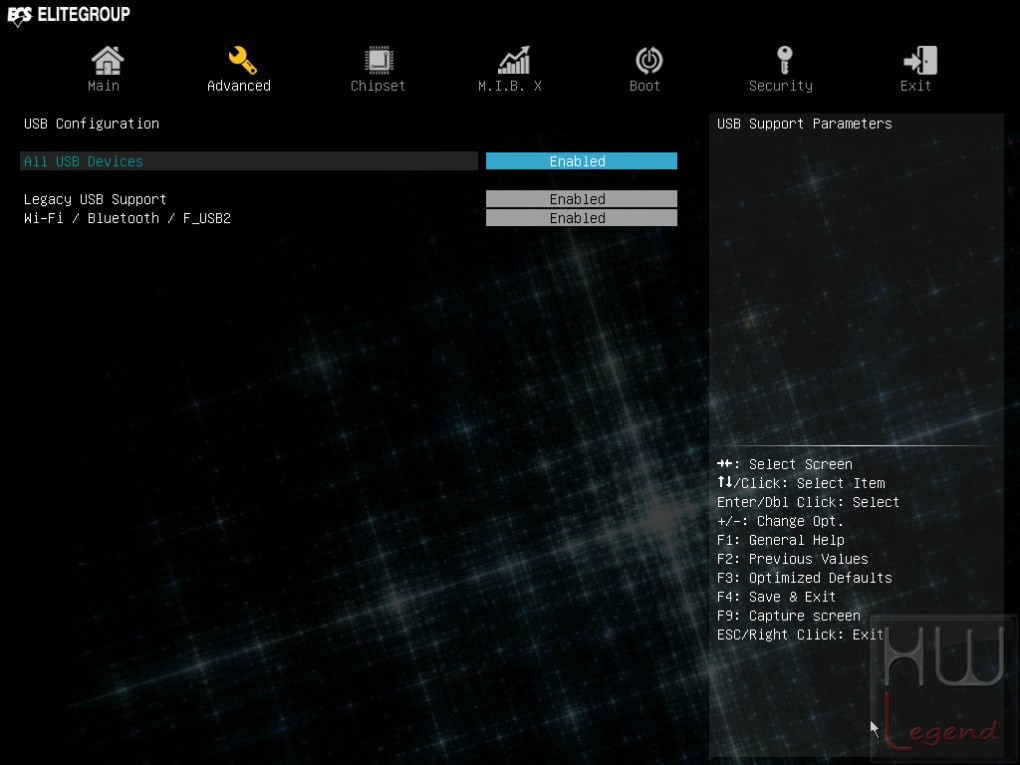Click the Enter/Dbl Click: Select line
1020x765 pixels.
808,502
